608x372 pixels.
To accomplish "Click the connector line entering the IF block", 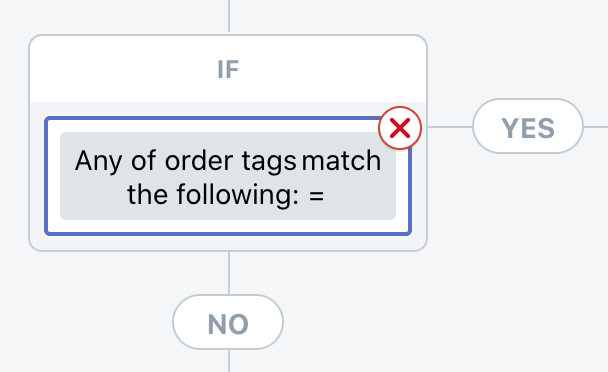I will [229, 16].
